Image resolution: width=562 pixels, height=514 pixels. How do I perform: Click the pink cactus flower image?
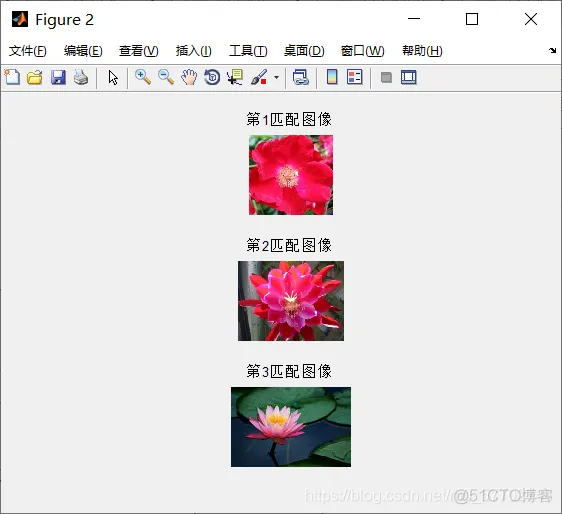pyautogui.click(x=291, y=301)
